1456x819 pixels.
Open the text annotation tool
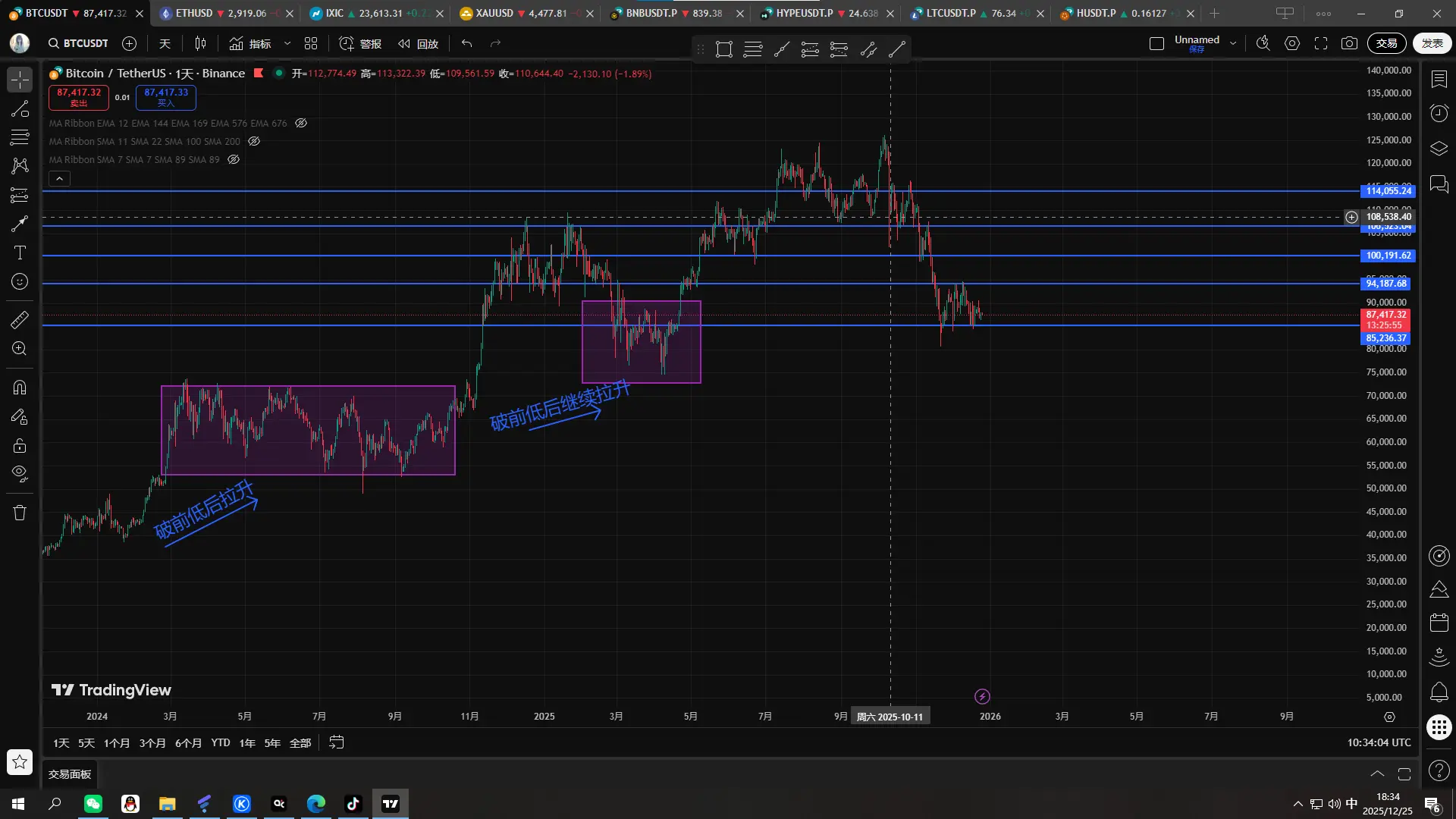pyautogui.click(x=20, y=253)
